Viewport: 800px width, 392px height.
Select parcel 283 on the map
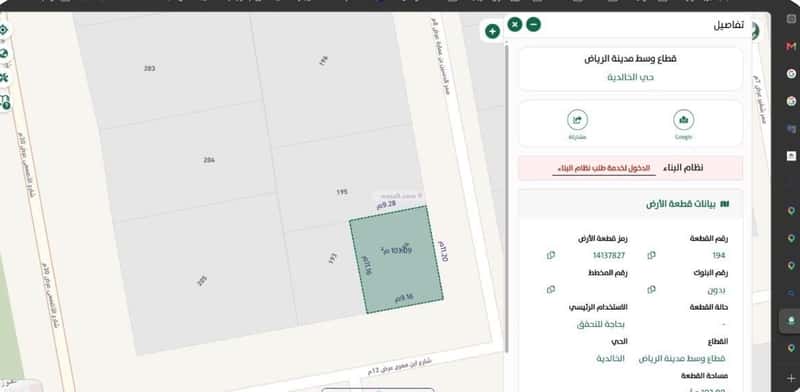click(149, 68)
